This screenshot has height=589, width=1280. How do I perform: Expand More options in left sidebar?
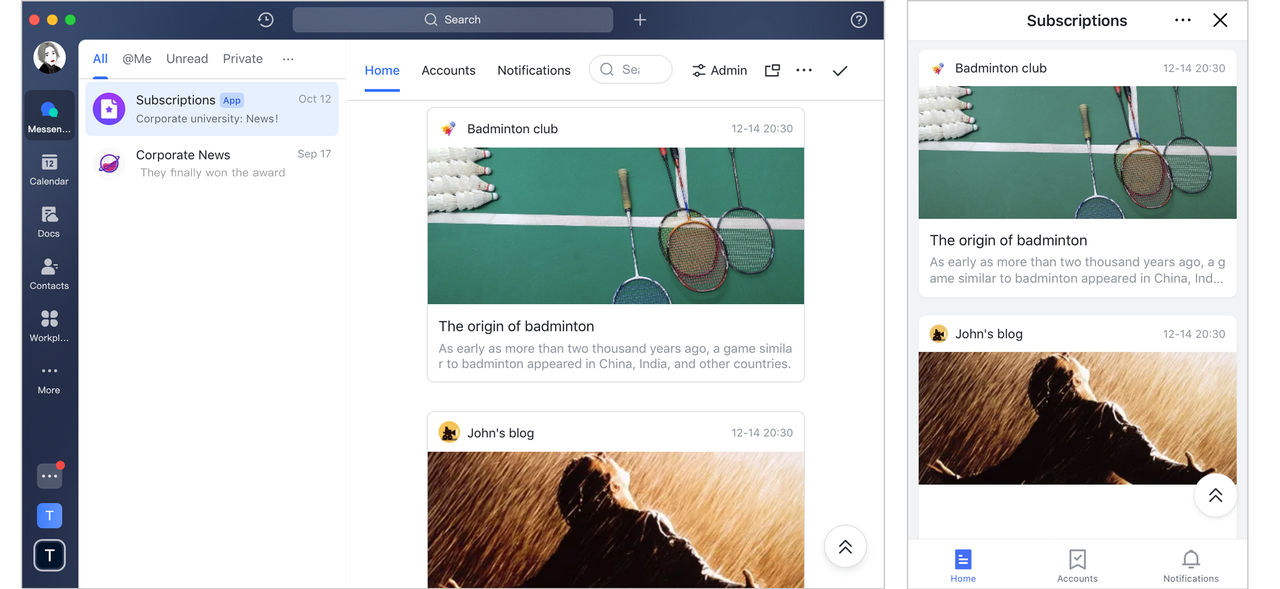[x=49, y=377]
